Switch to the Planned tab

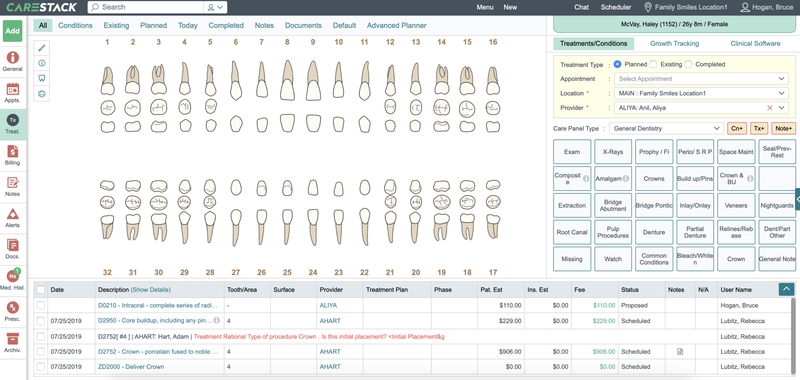pyautogui.click(x=154, y=26)
